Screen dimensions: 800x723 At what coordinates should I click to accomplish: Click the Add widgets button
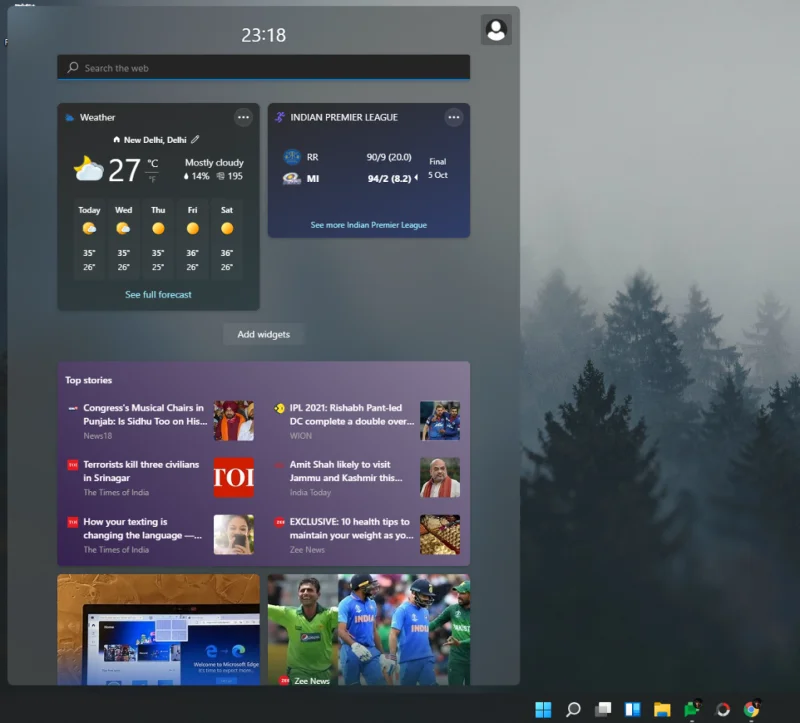coord(262,335)
